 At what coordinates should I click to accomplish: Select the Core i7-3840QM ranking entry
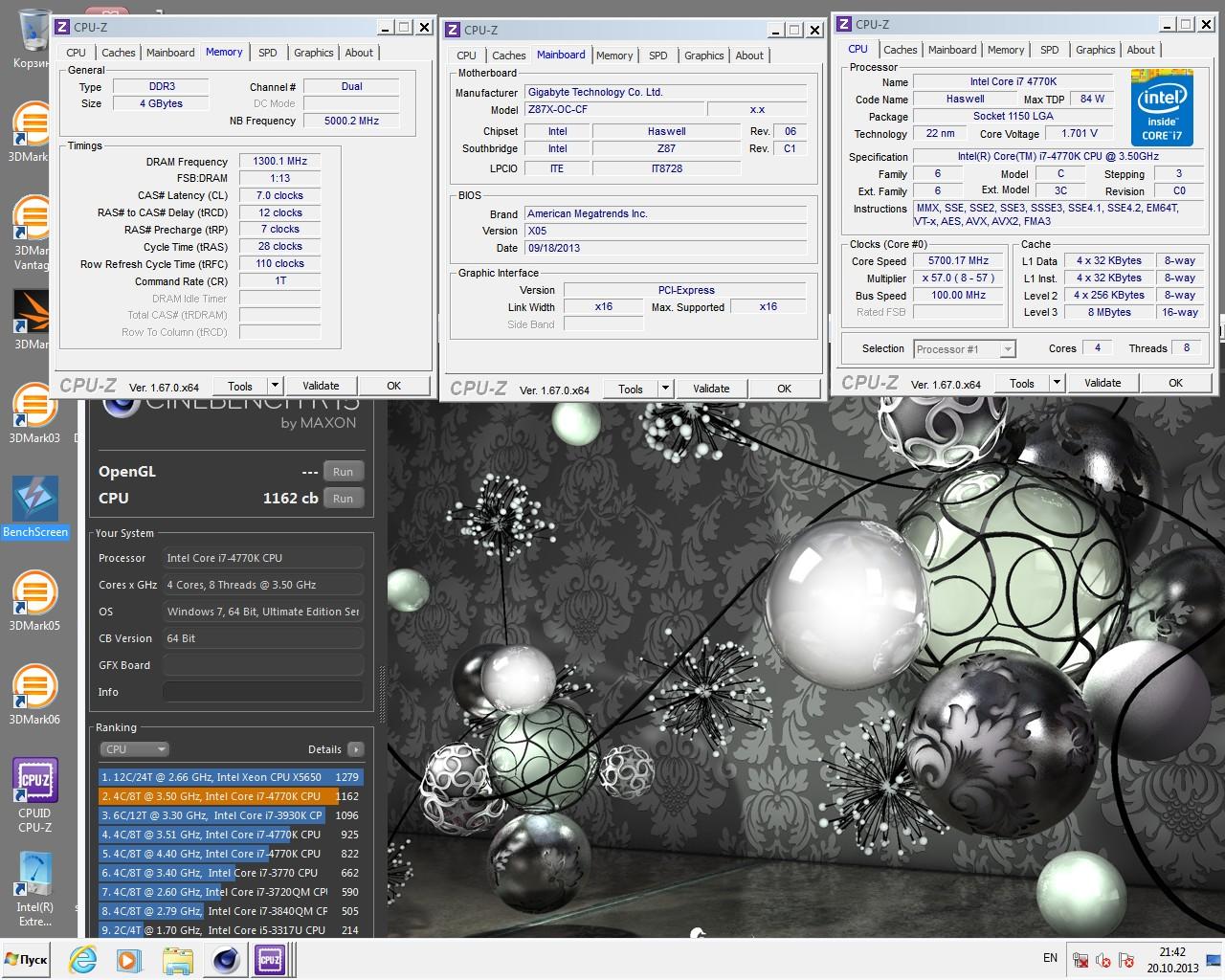pyautogui.click(x=230, y=911)
